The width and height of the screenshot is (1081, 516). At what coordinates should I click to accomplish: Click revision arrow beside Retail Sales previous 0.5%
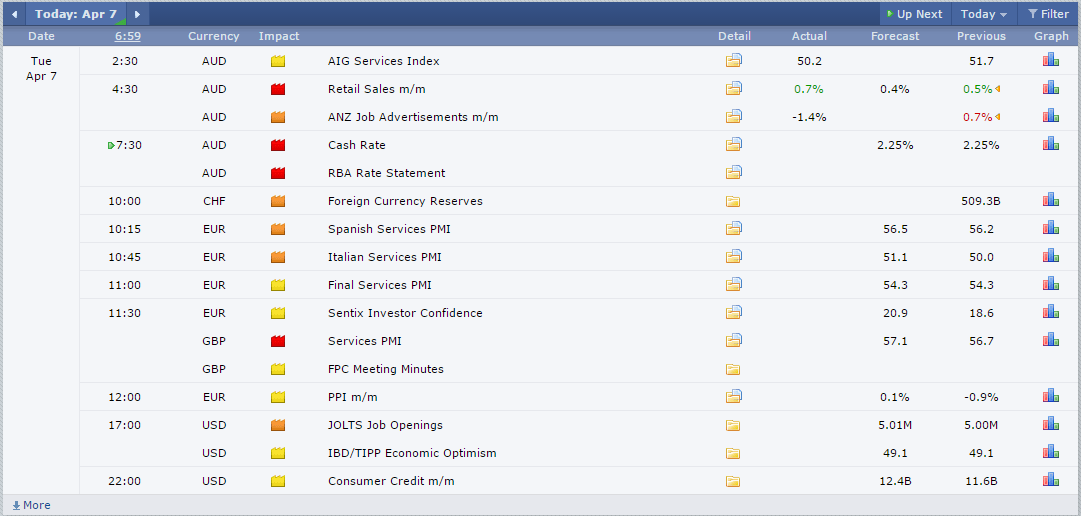point(997,89)
